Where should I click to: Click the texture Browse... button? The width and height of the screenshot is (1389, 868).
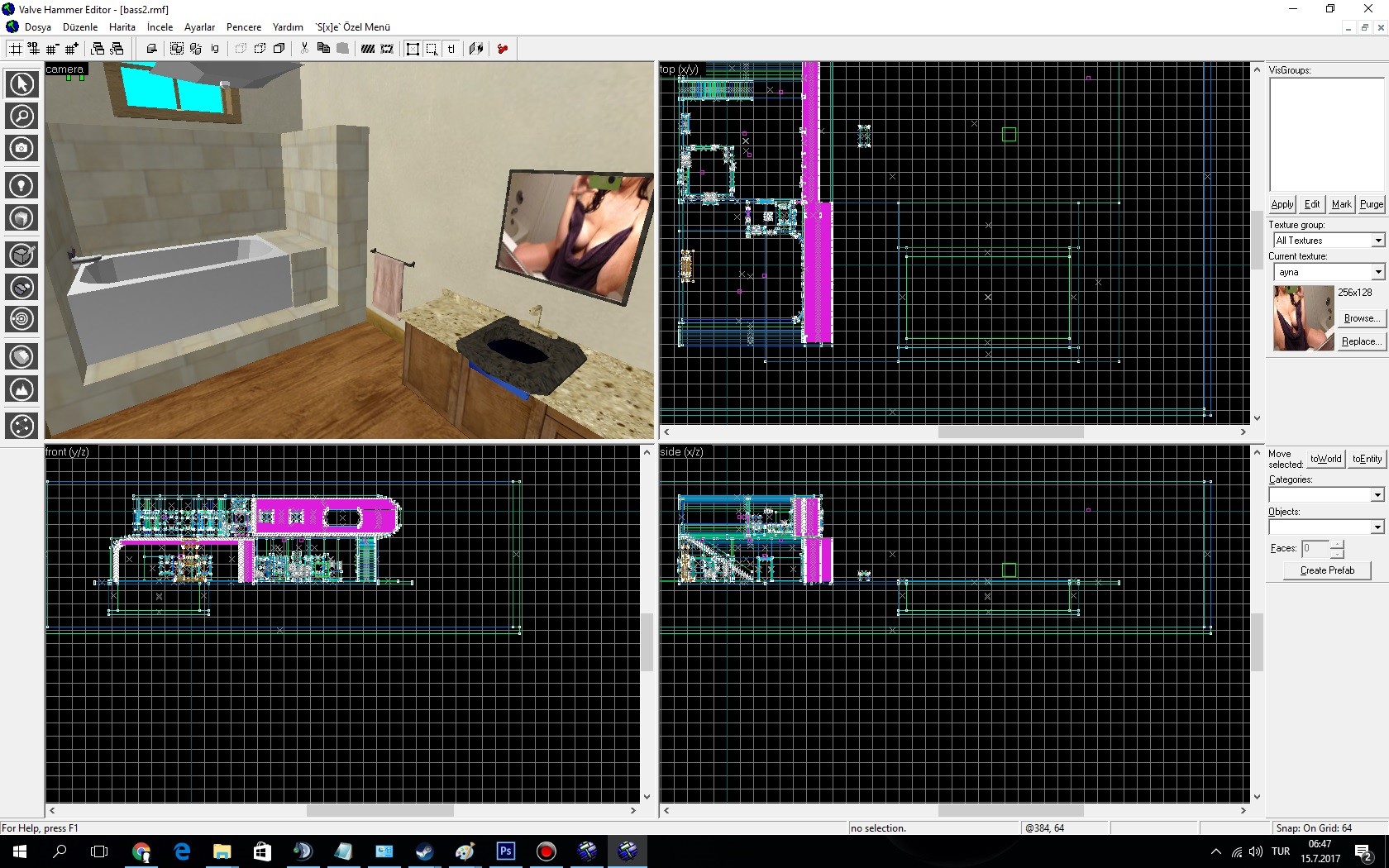1361,318
